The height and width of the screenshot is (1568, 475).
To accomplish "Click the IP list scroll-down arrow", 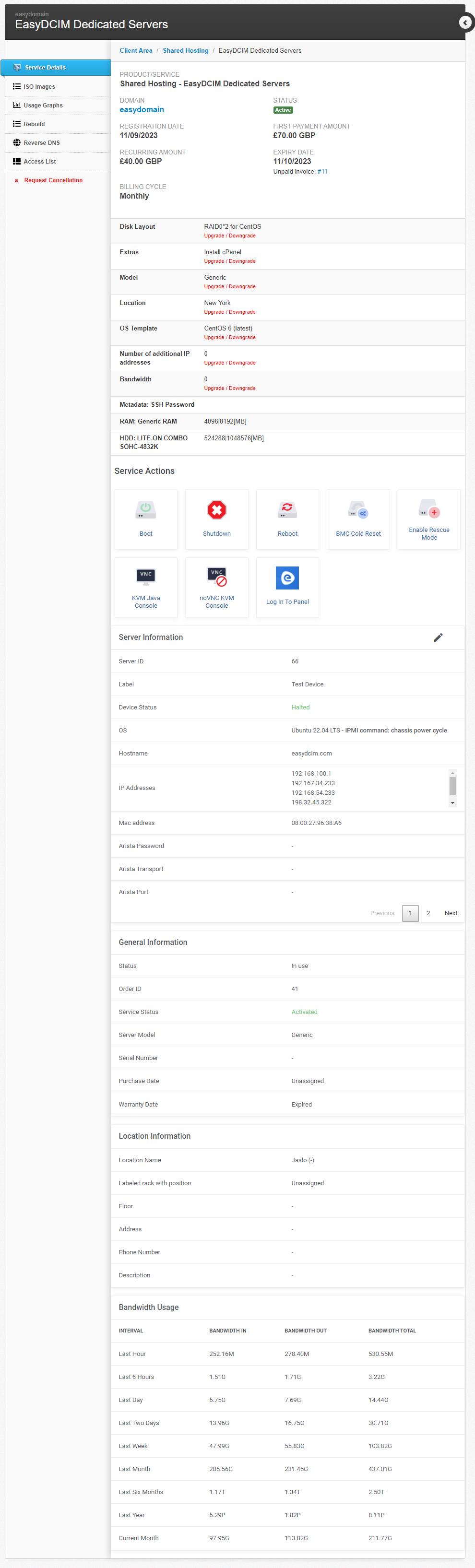I will (452, 803).
